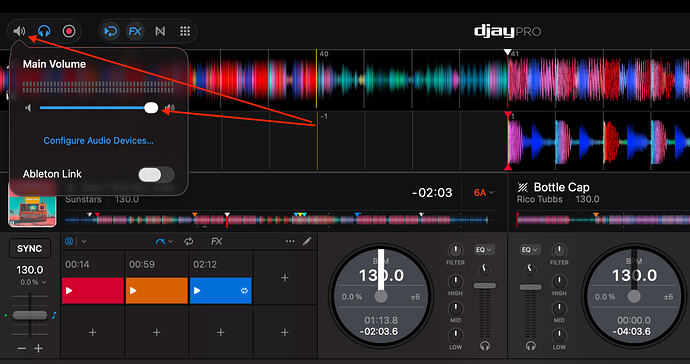Trigger the blue cue point at 02:12
The width and height of the screenshot is (690, 364).
[x=220, y=290]
